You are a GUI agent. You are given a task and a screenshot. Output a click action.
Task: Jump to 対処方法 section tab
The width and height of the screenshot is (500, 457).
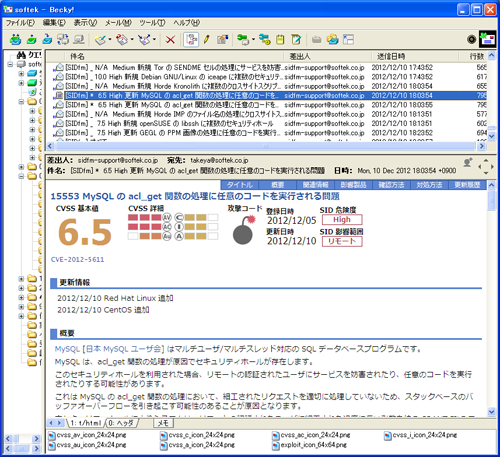coord(429,185)
